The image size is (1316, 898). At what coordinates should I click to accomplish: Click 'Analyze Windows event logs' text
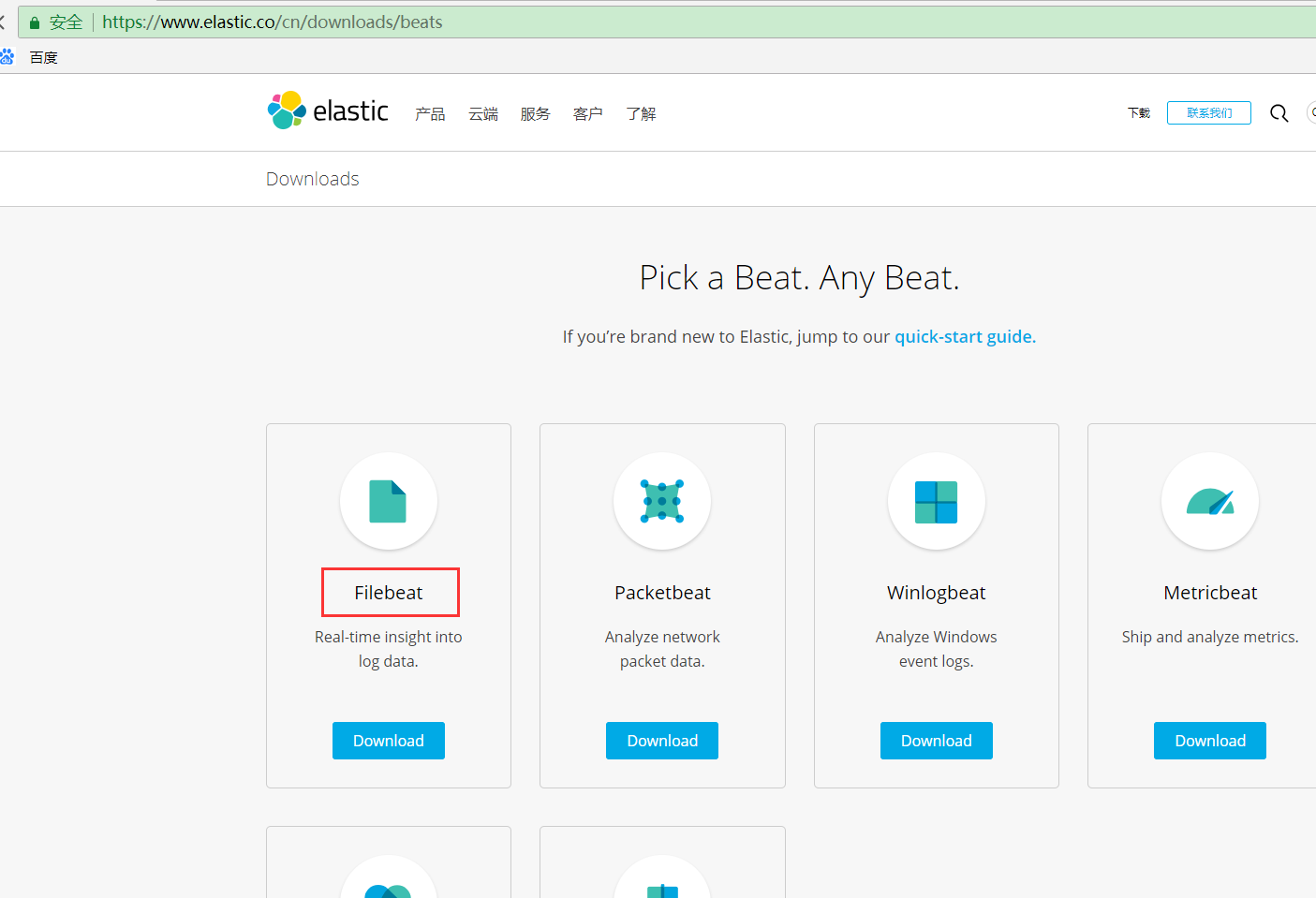pos(937,649)
